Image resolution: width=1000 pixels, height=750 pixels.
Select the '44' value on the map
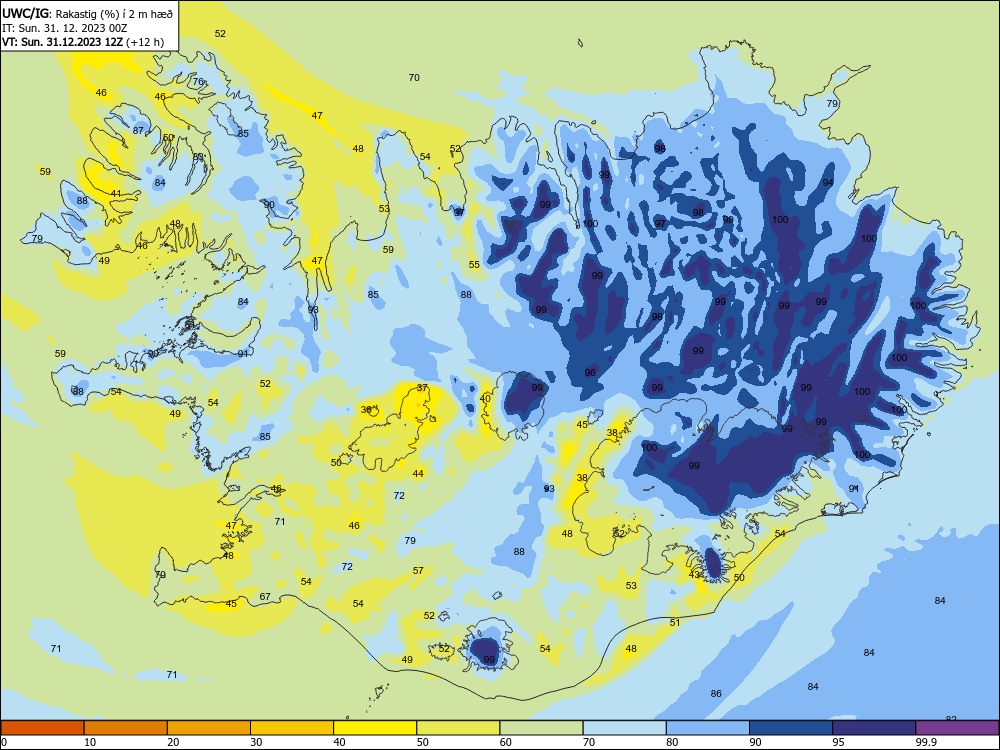pyautogui.click(x=418, y=474)
